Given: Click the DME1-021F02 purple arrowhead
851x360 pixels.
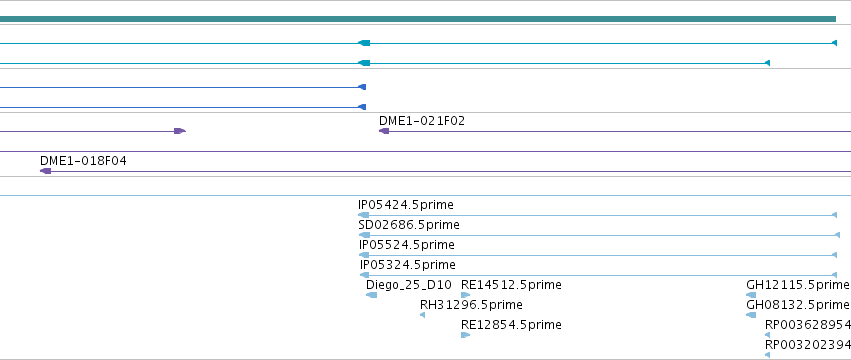Looking at the screenshot, I should pyautogui.click(x=384, y=131).
